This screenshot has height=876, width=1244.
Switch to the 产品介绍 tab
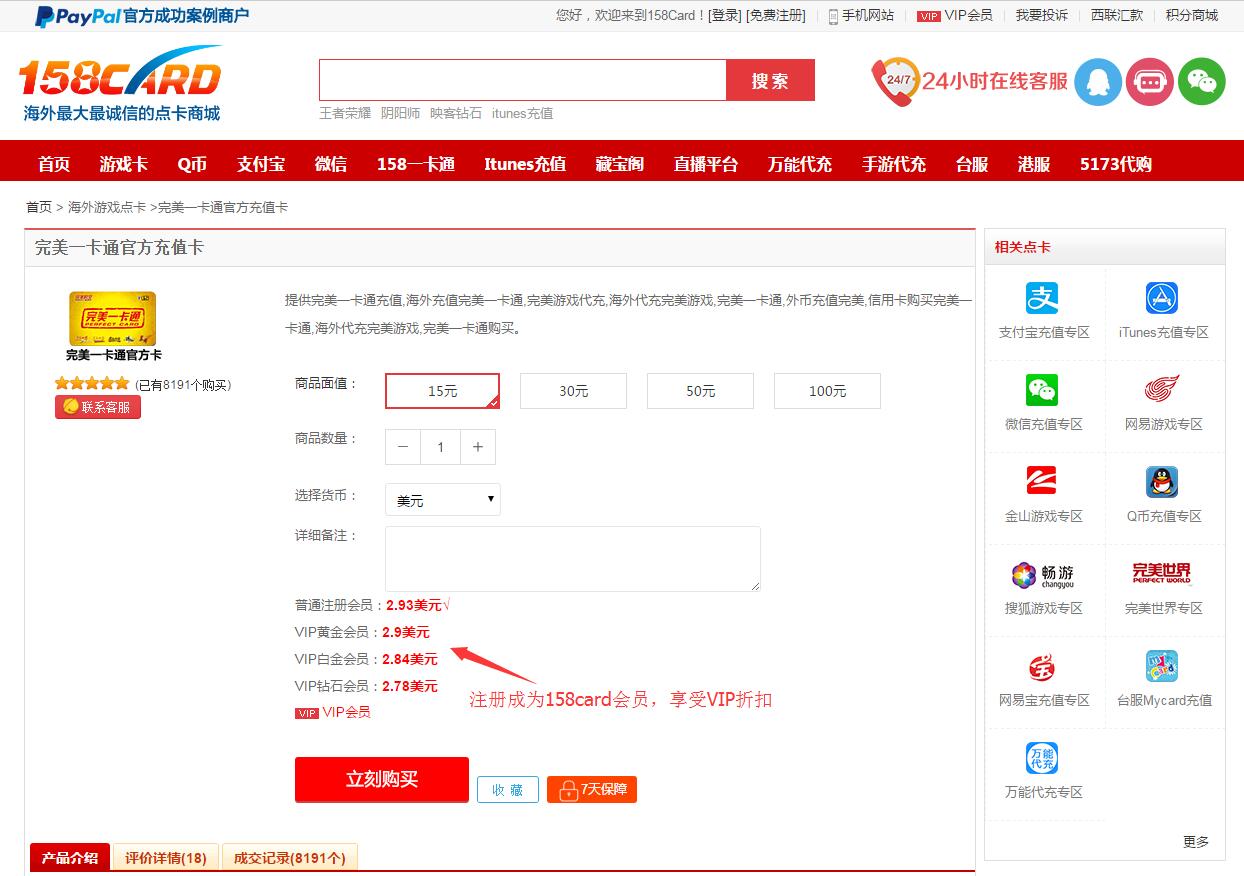click(70, 858)
